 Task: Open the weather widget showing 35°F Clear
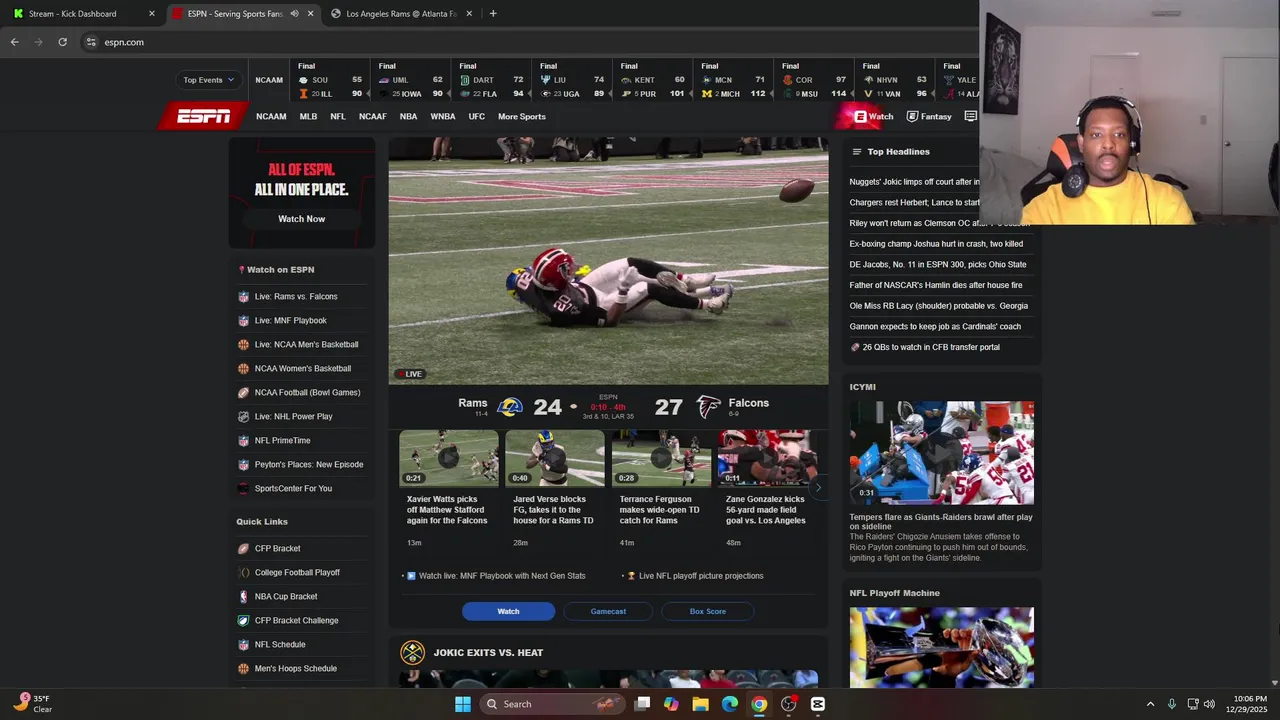(33, 704)
